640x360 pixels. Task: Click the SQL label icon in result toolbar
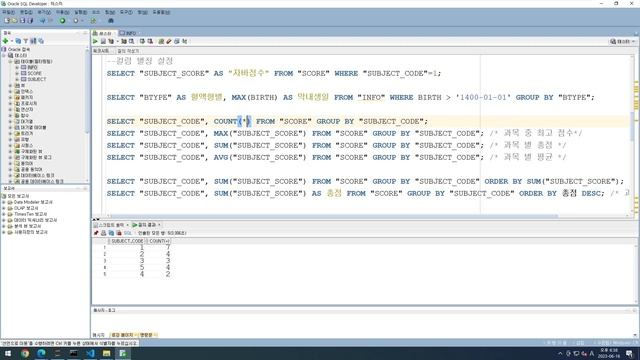(x=128, y=233)
